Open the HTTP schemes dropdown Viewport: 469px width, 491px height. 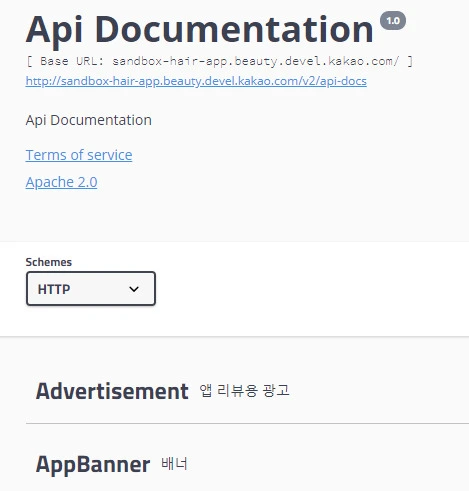pos(91,289)
